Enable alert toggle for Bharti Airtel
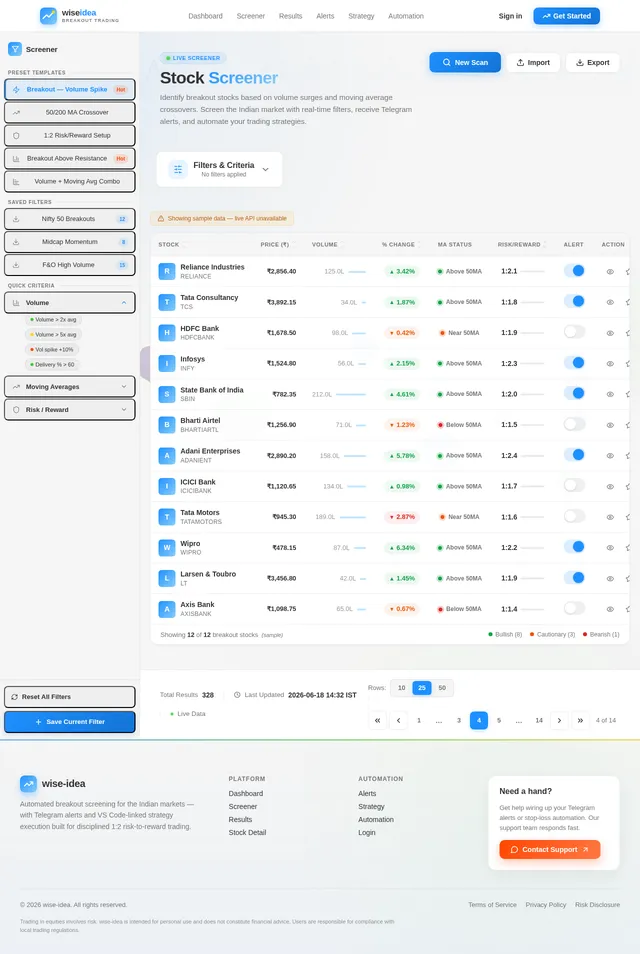 pos(574,424)
